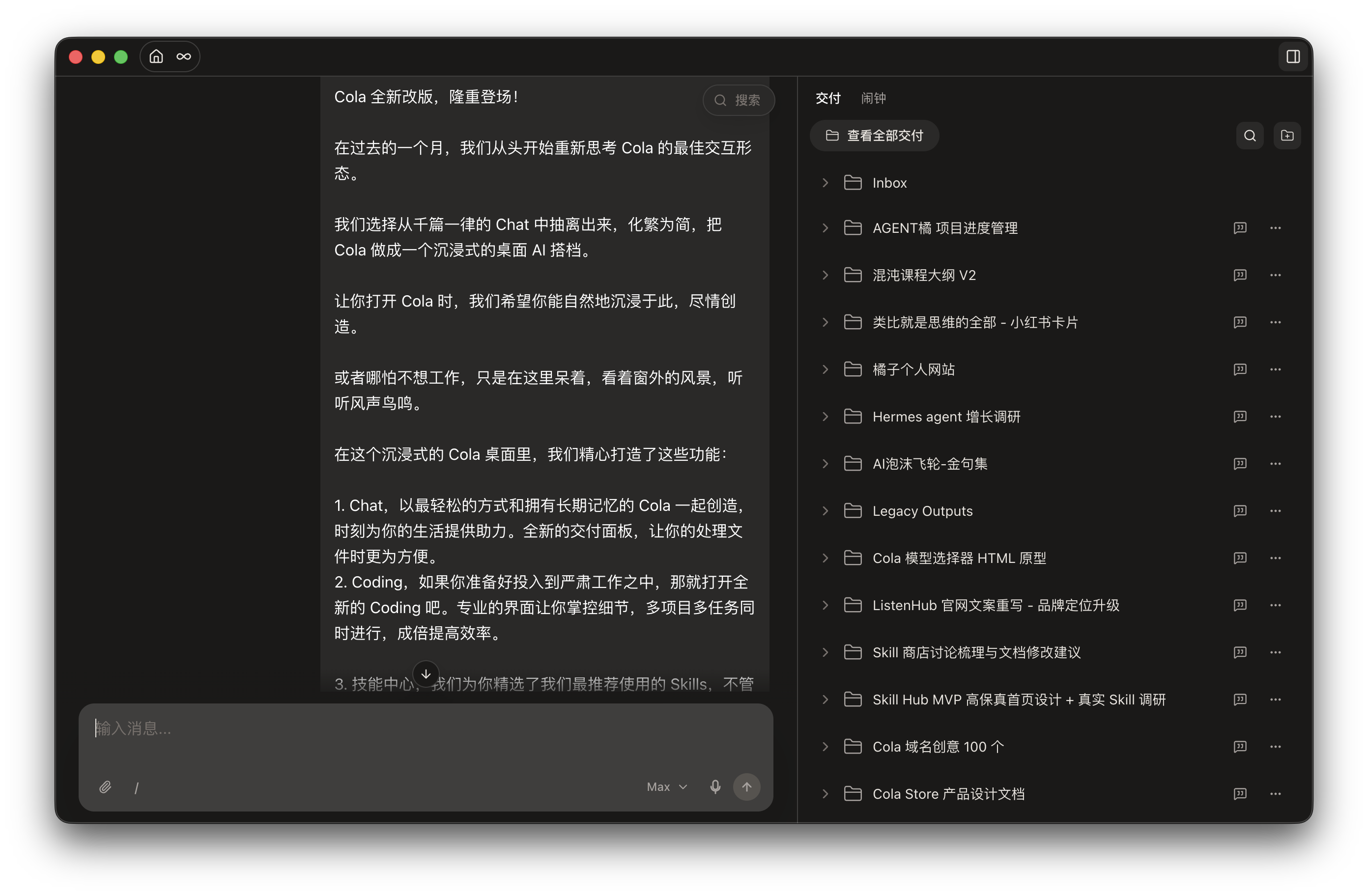Open more options for 橘子个人网站
Viewport: 1368px width, 896px height.
(x=1276, y=369)
